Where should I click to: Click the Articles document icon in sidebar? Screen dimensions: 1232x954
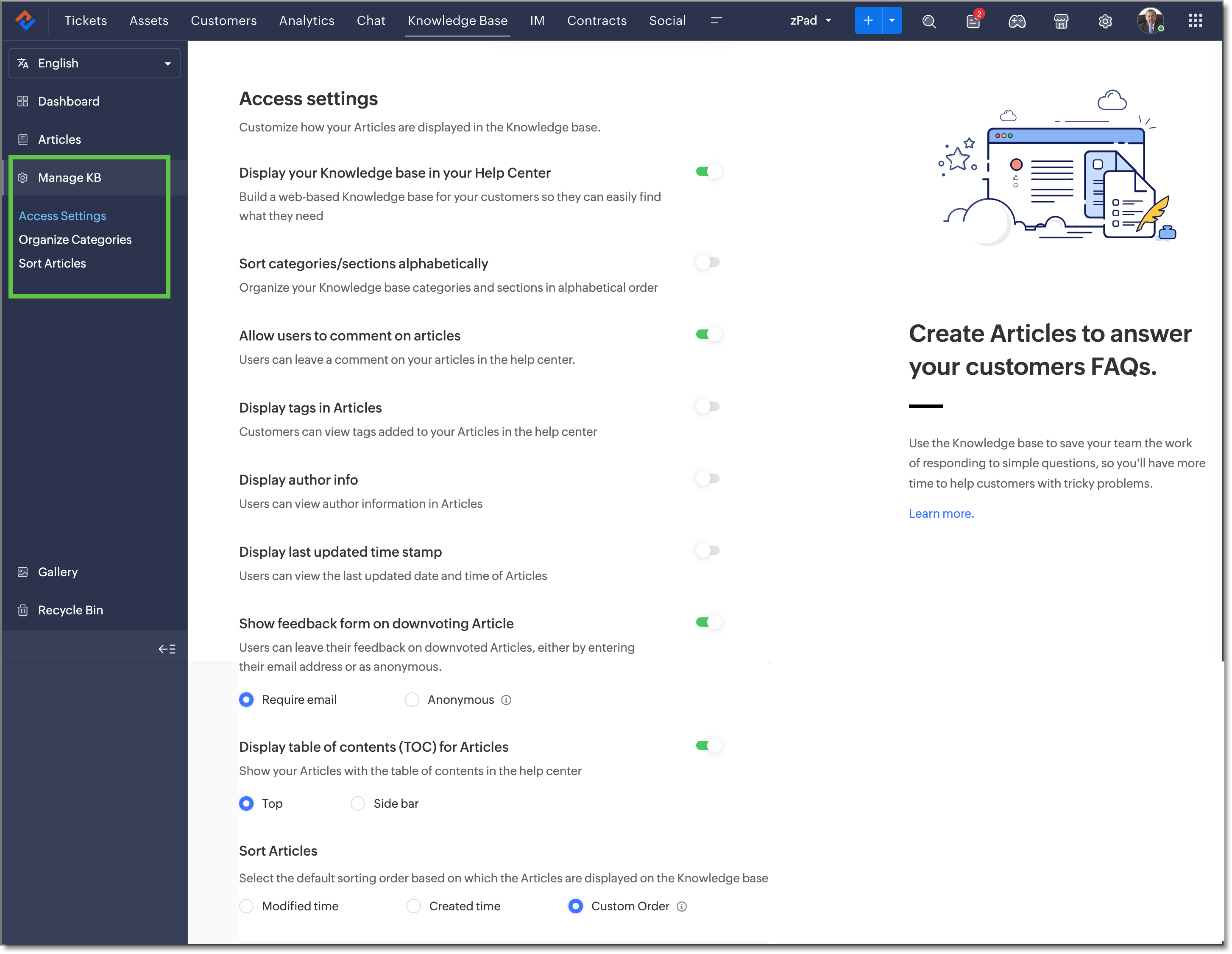point(22,139)
